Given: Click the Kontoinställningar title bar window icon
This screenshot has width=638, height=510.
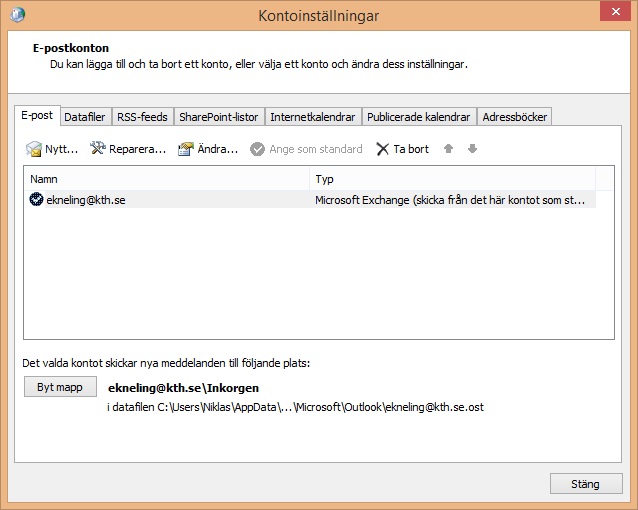Looking at the screenshot, I should pos(17,15).
